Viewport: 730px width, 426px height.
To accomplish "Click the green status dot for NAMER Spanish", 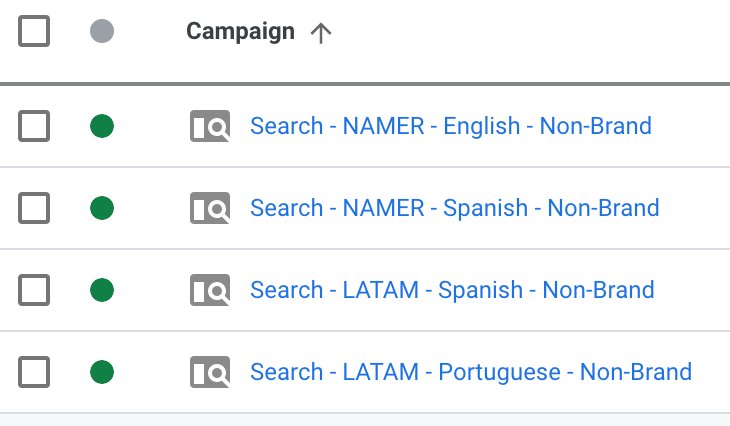I will click(102, 208).
